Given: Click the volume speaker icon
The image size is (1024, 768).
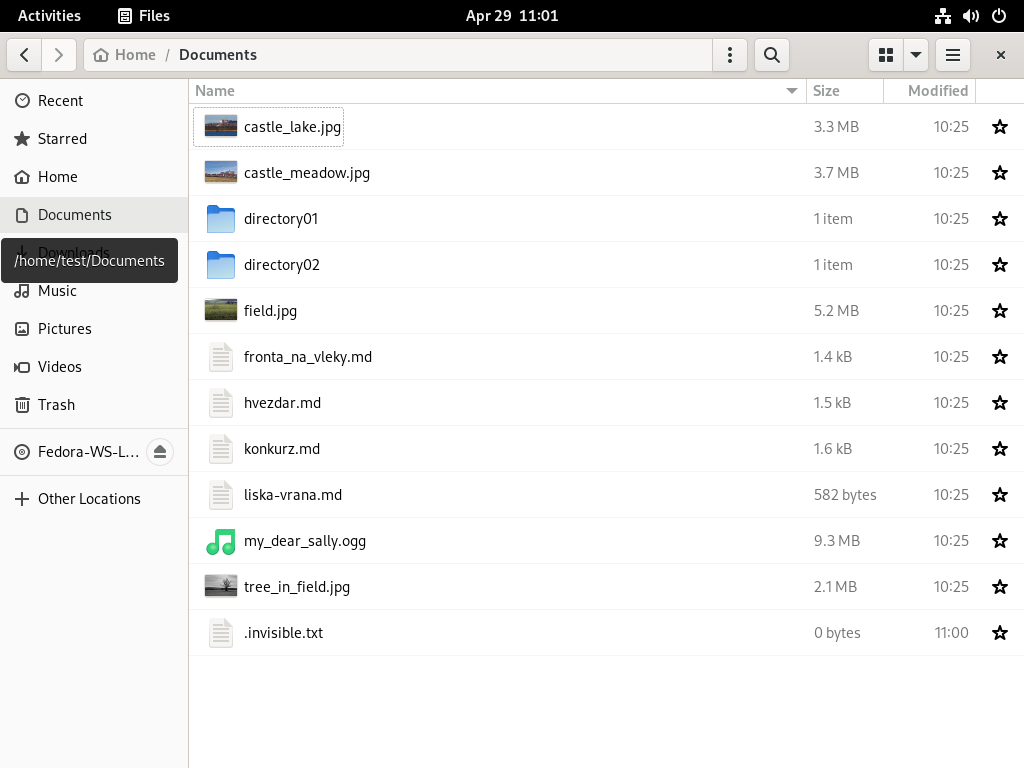Looking at the screenshot, I should (971, 16).
